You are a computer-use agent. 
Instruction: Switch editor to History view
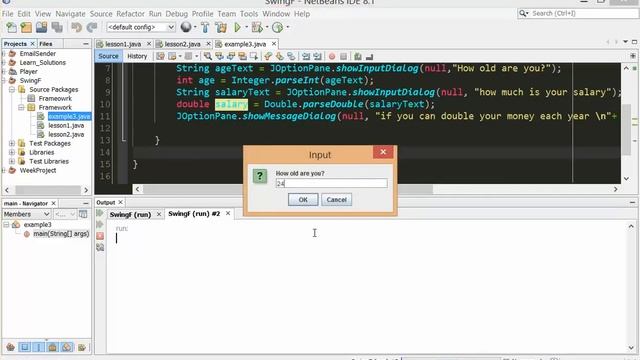click(x=137, y=56)
